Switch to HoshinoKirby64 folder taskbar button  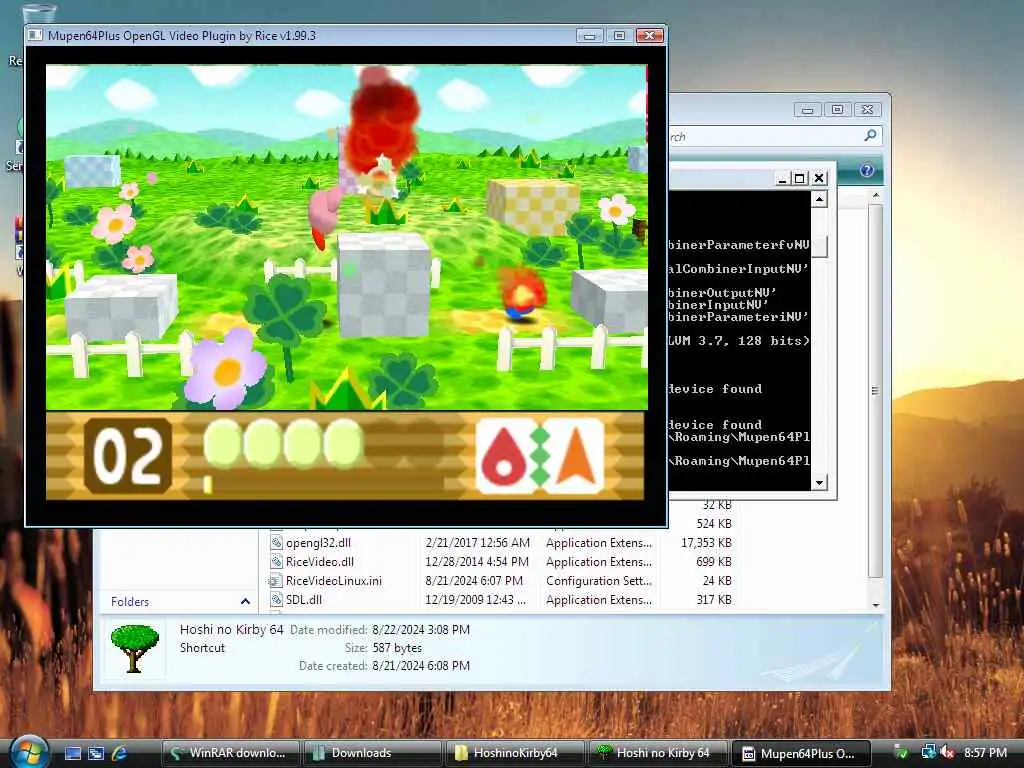514,753
